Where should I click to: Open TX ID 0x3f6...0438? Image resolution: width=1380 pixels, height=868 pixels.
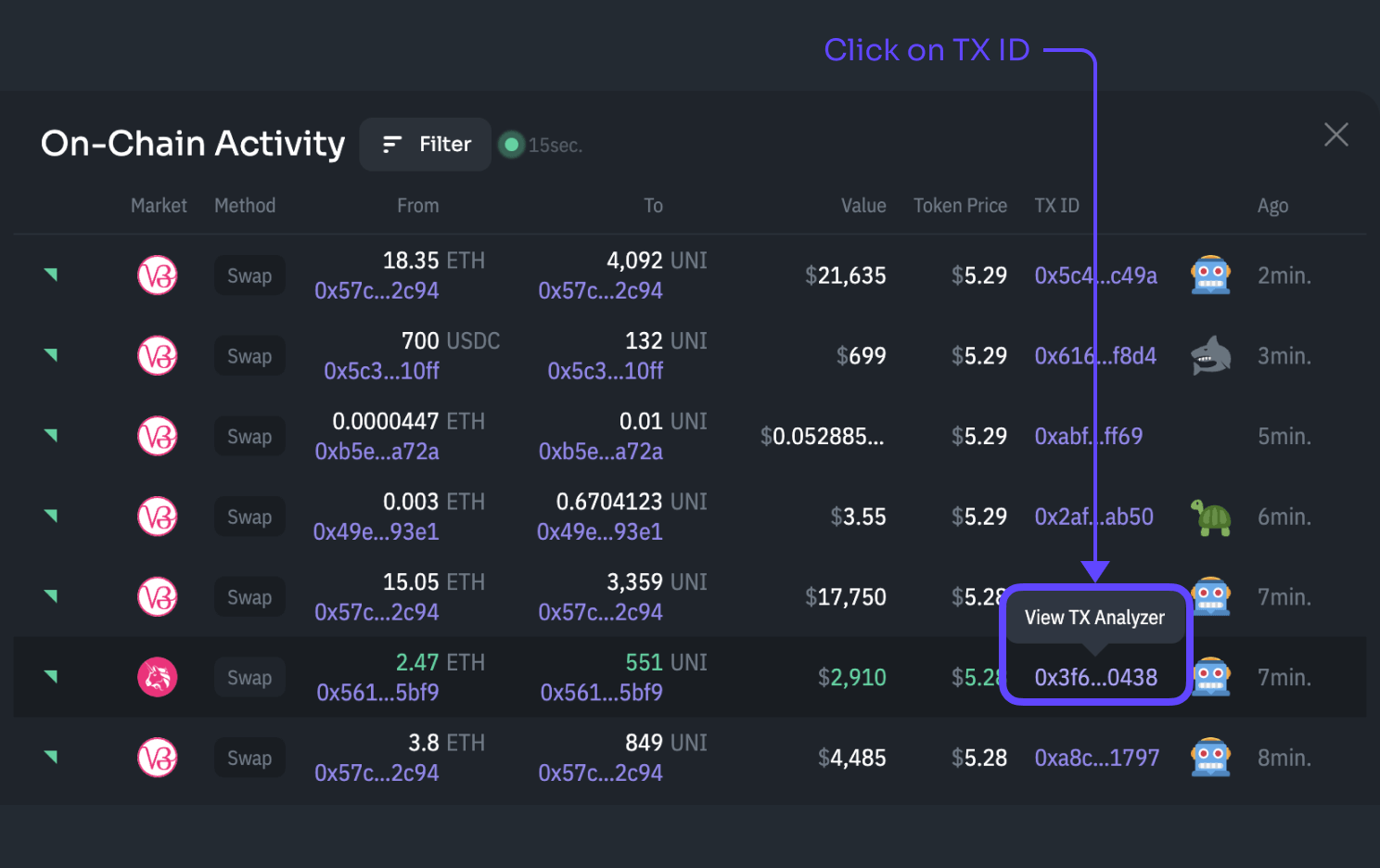pyautogui.click(x=1095, y=677)
